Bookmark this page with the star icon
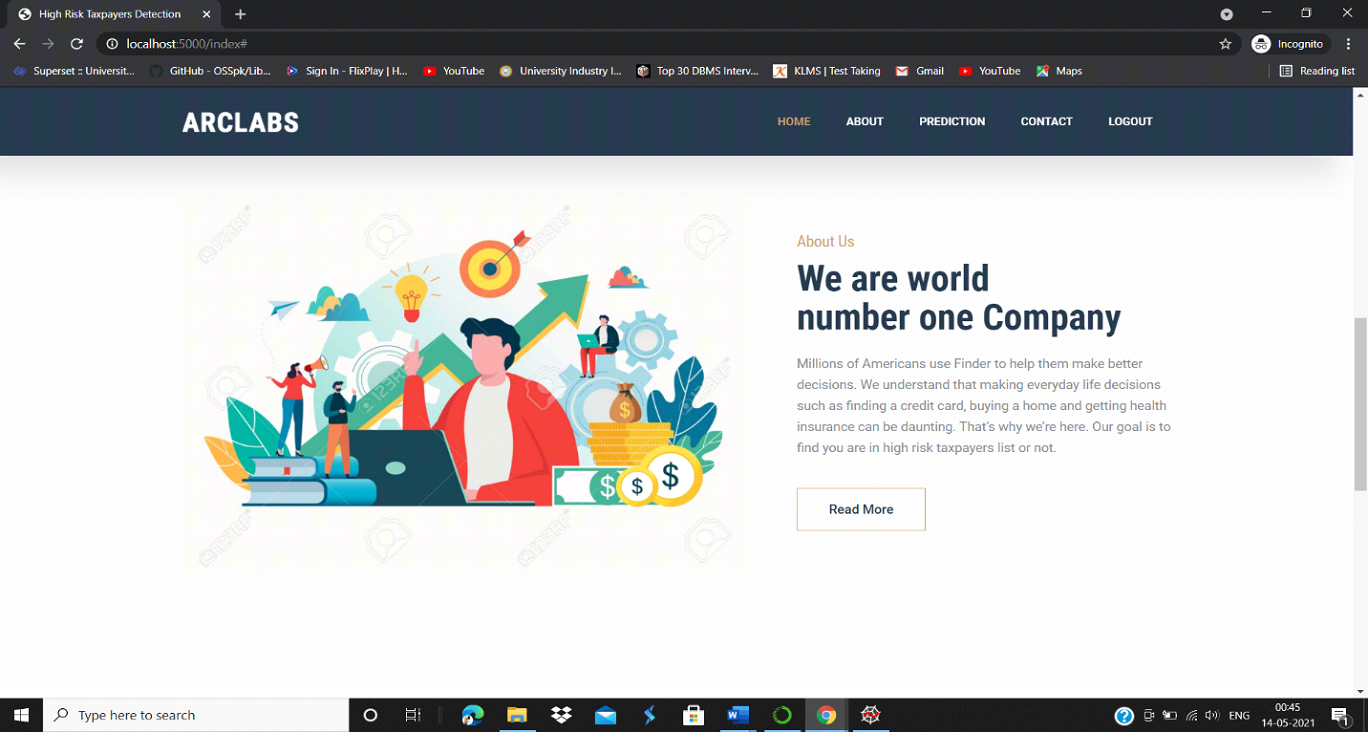Screen dimensions: 1368x732 pyautogui.click(x=1225, y=44)
